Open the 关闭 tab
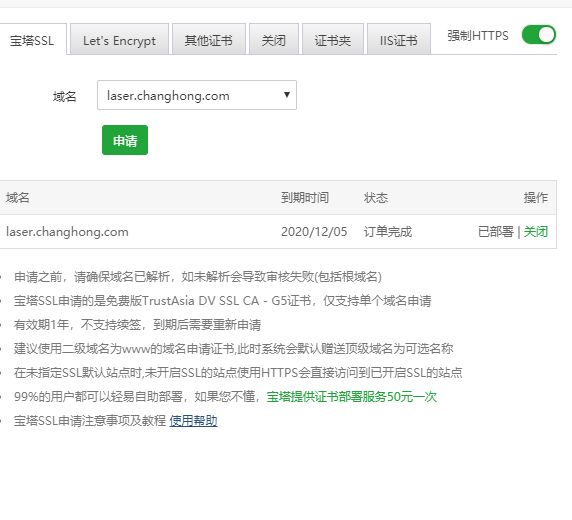The height and width of the screenshot is (520, 572). (274, 40)
